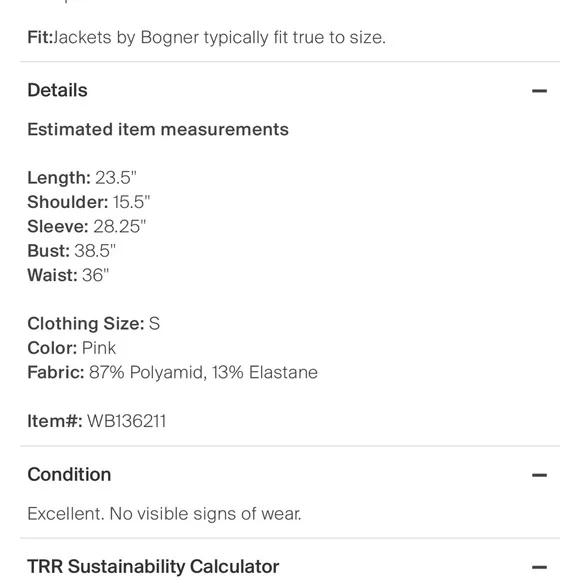Click Clothing Size S line
Image resolution: width=580 pixels, height=580 pixels.
[x=94, y=324]
